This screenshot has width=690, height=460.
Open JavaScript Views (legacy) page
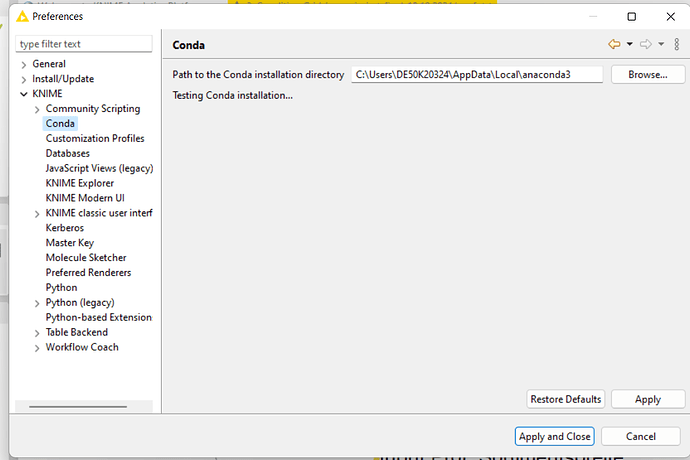tap(99, 168)
